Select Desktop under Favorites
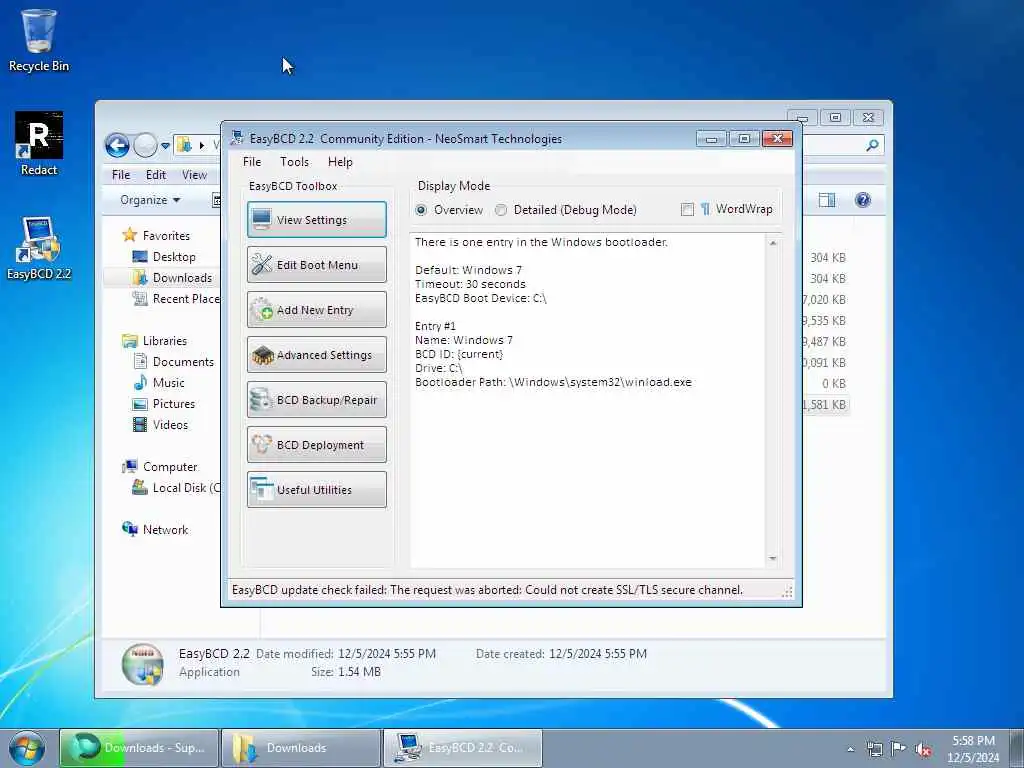The image size is (1024, 768). point(164,257)
